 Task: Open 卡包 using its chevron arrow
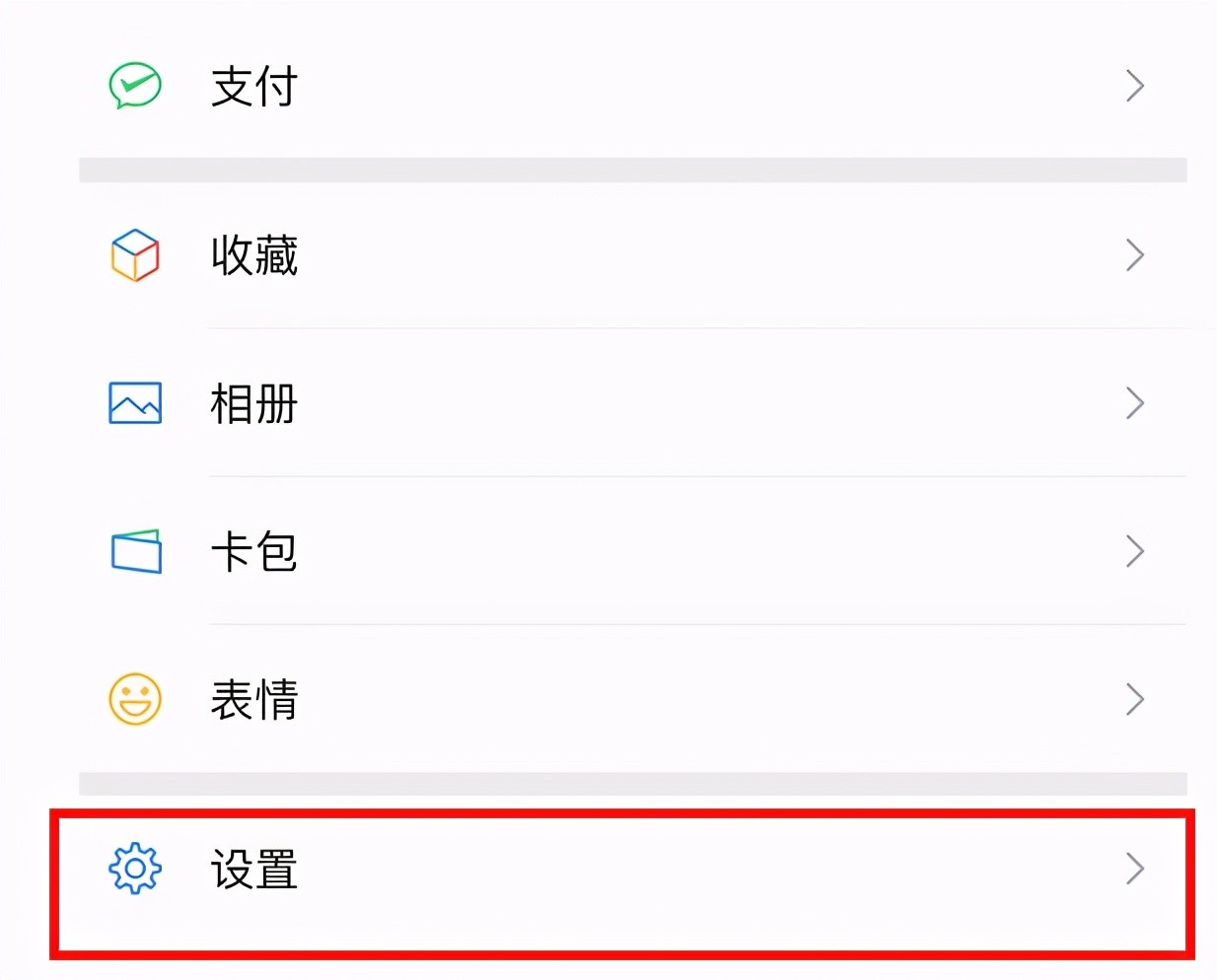coord(1135,552)
